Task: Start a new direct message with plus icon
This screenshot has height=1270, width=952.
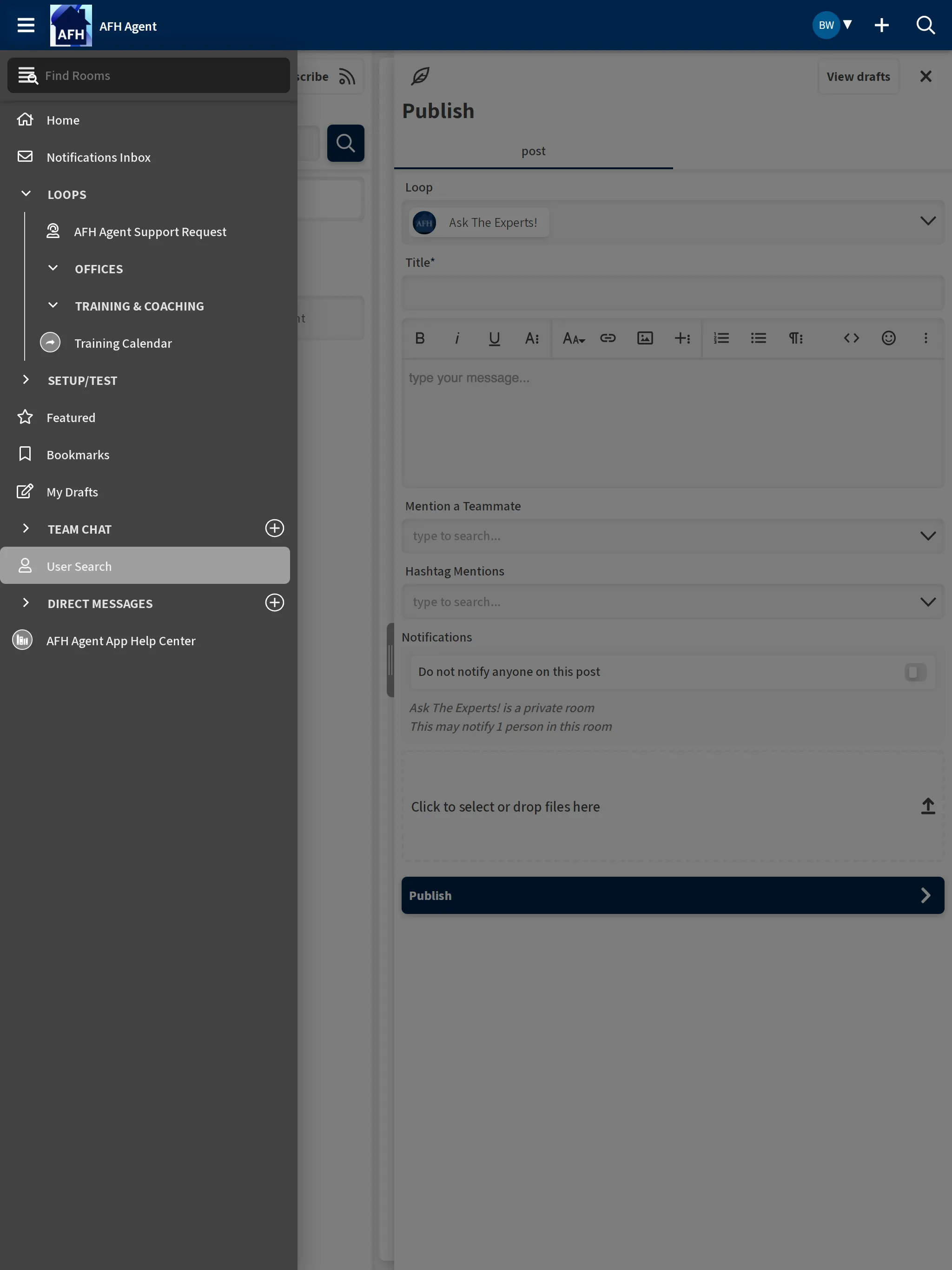Action: coord(274,603)
